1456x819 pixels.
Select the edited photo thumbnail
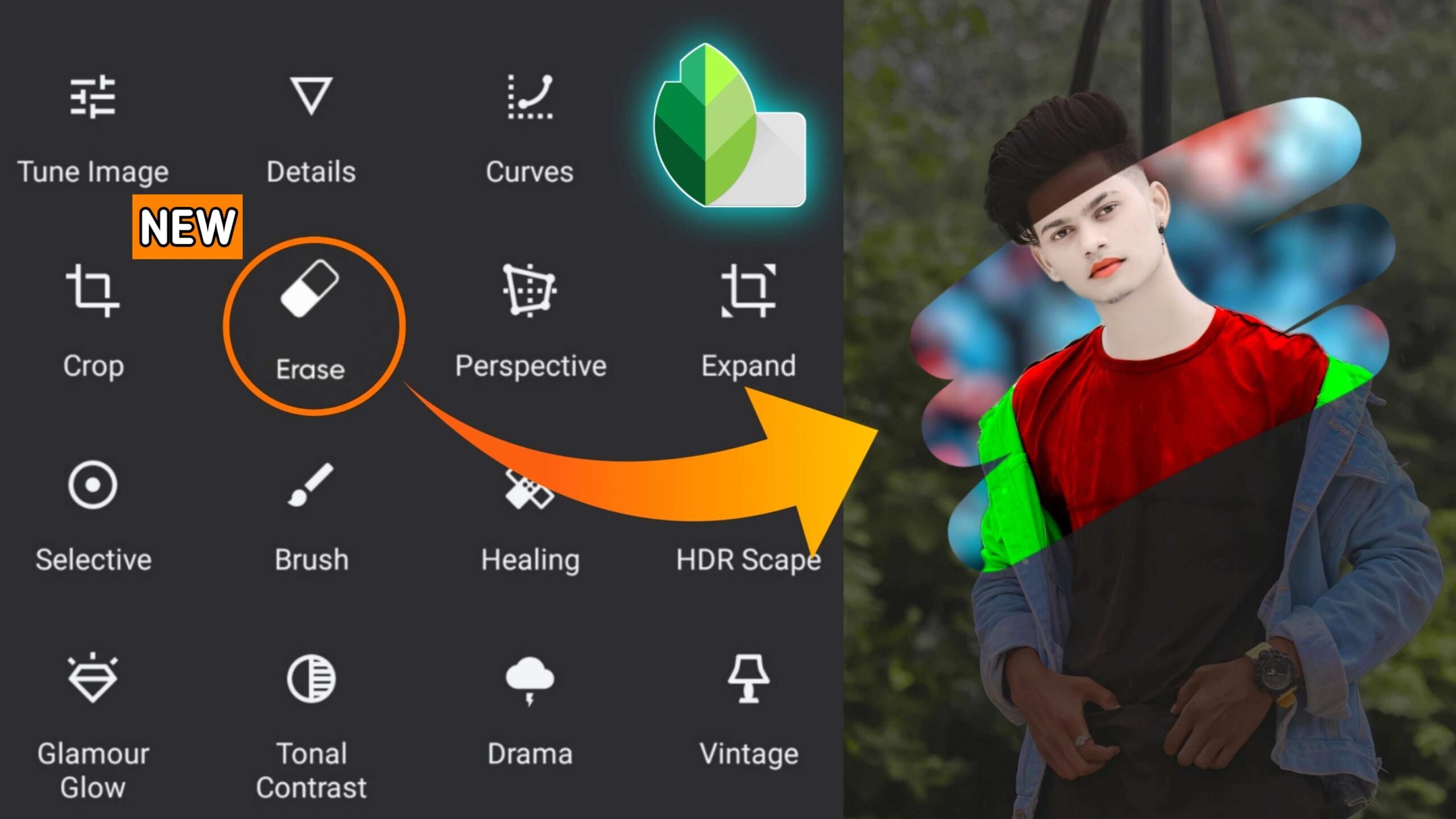pos(1149,409)
